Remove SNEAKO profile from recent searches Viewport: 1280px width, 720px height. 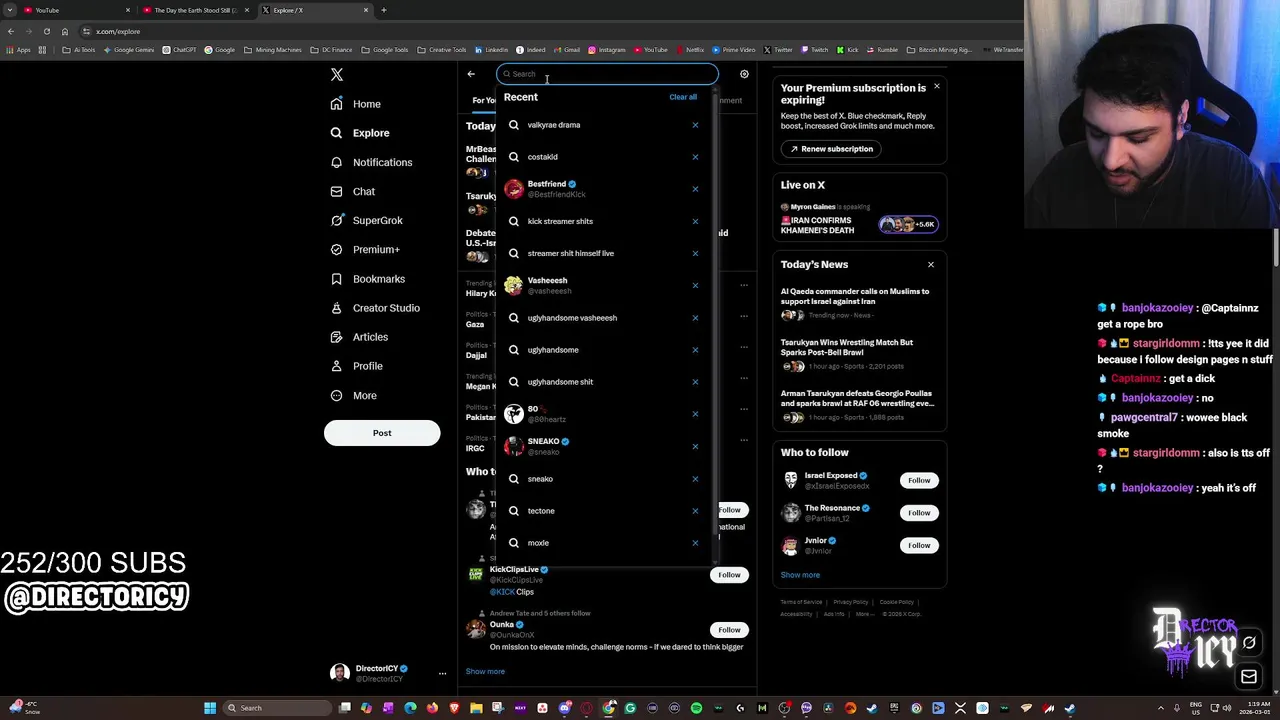pyautogui.click(x=695, y=446)
